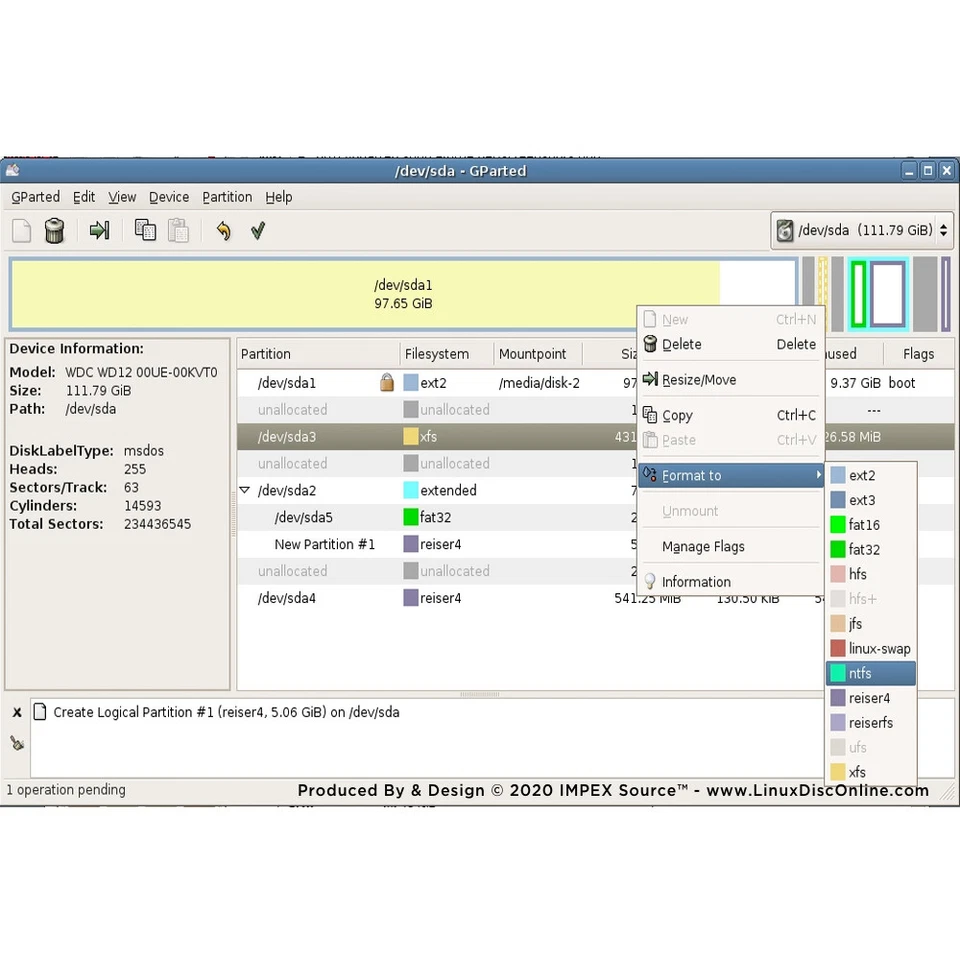Select the Resize/Move toolbar icon
This screenshot has width=960, height=960.
click(x=99, y=231)
